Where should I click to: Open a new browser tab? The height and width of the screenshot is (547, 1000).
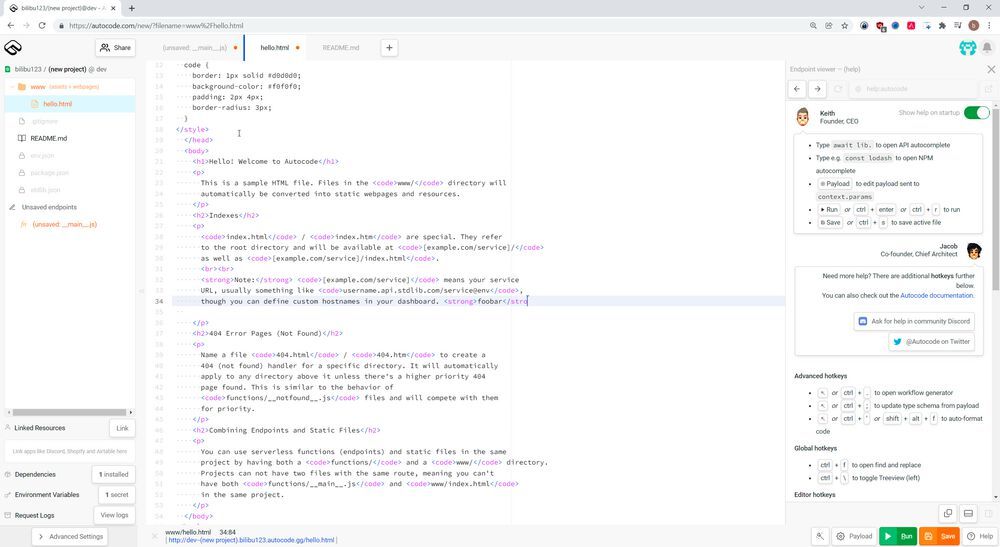click(x=131, y=8)
